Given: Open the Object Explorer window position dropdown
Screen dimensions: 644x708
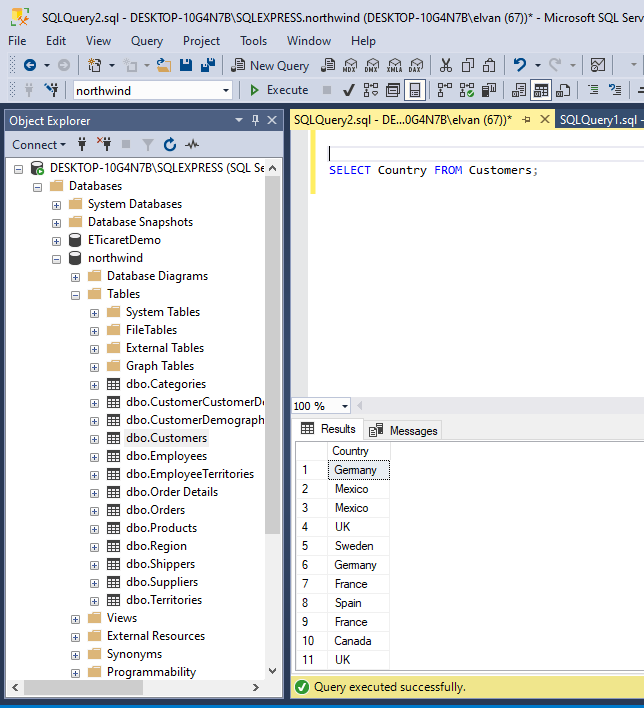Looking at the screenshot, I should 239,120.
